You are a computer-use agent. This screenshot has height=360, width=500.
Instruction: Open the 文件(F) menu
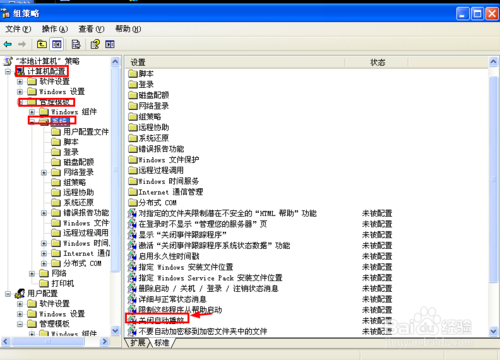[x=18, y=29]
